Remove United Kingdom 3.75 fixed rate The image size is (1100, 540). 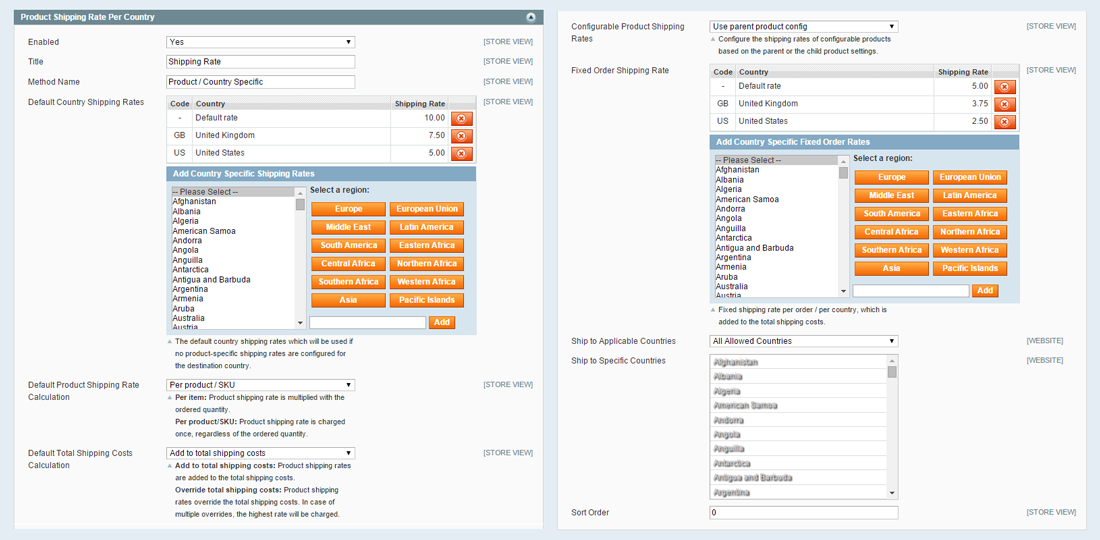tap(1005, 104)
